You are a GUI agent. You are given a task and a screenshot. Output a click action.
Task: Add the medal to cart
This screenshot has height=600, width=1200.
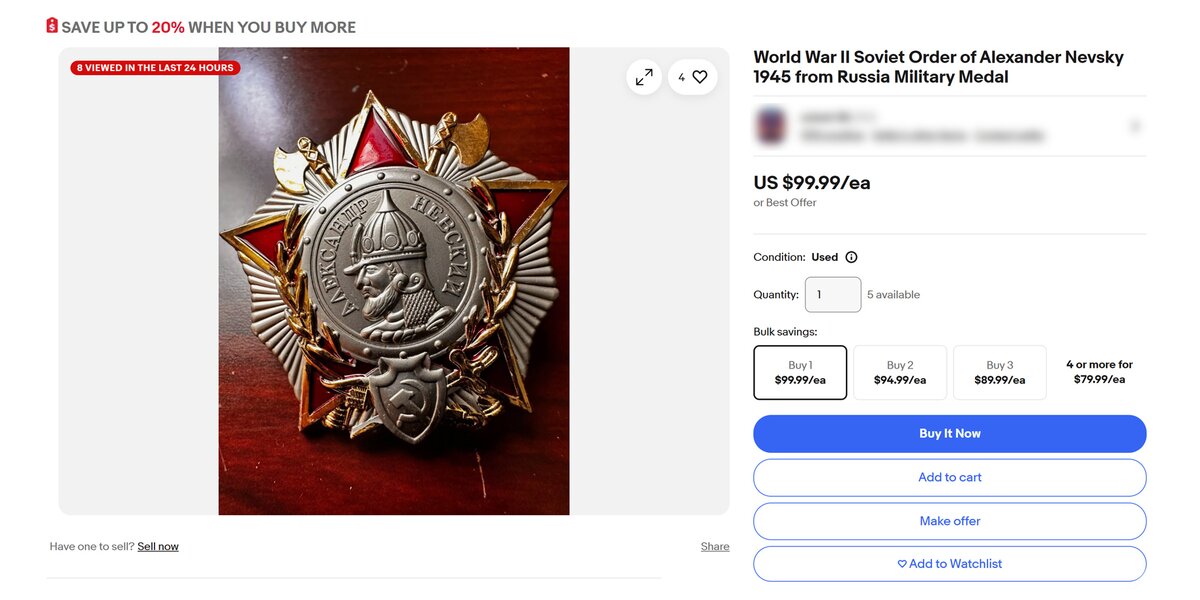[949, 477]
